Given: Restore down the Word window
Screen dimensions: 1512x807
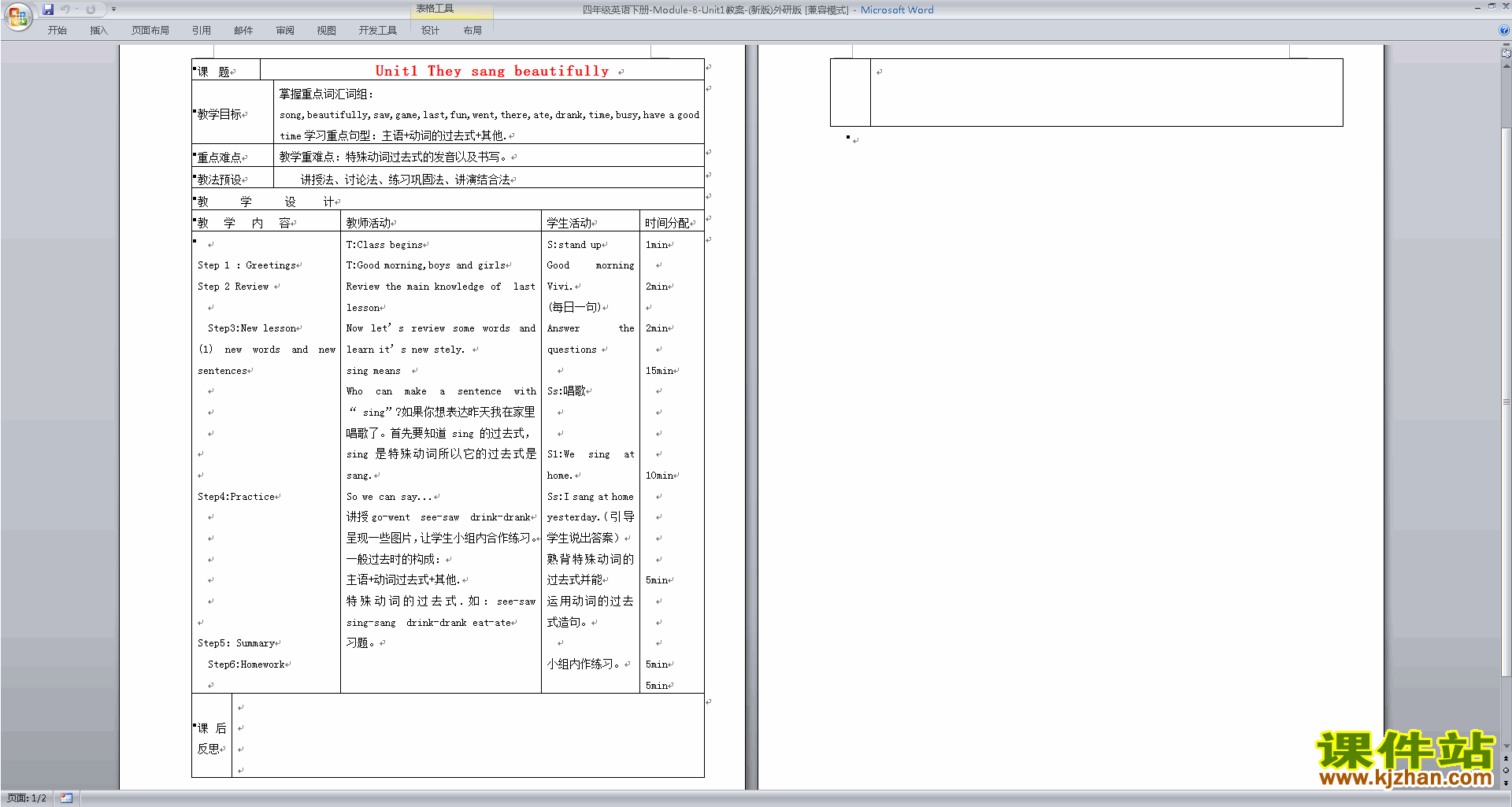Looking at the screenshot, I should (x=1492, y=6).
